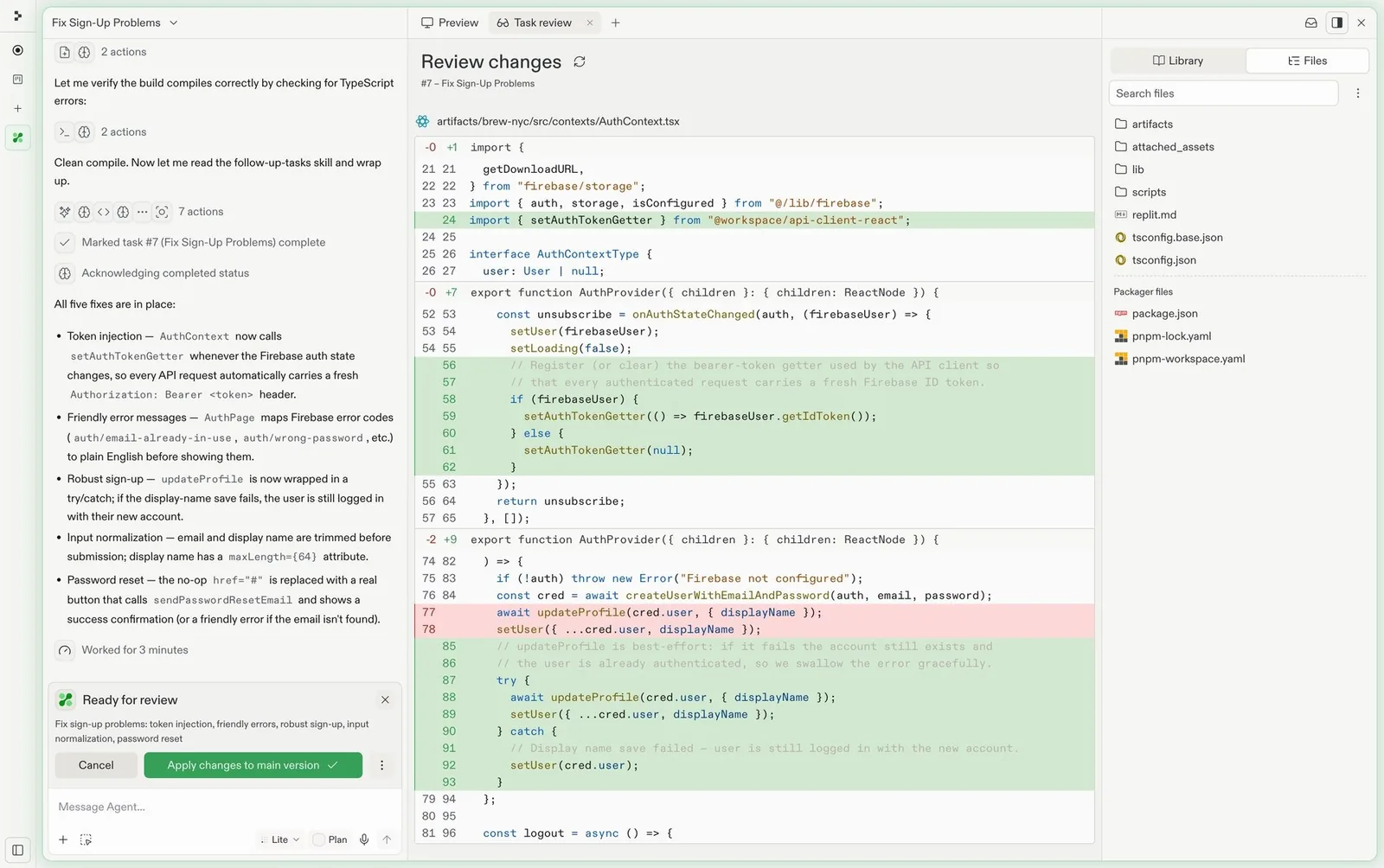Click the microphone icon in the message box
The width and height of the screenshot is (1384, 868).
point(364,839)
